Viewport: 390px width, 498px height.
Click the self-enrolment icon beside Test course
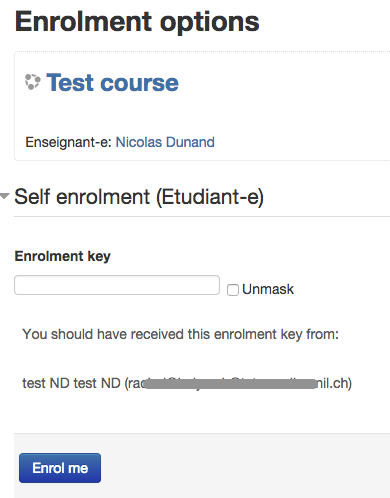(33, 82)
